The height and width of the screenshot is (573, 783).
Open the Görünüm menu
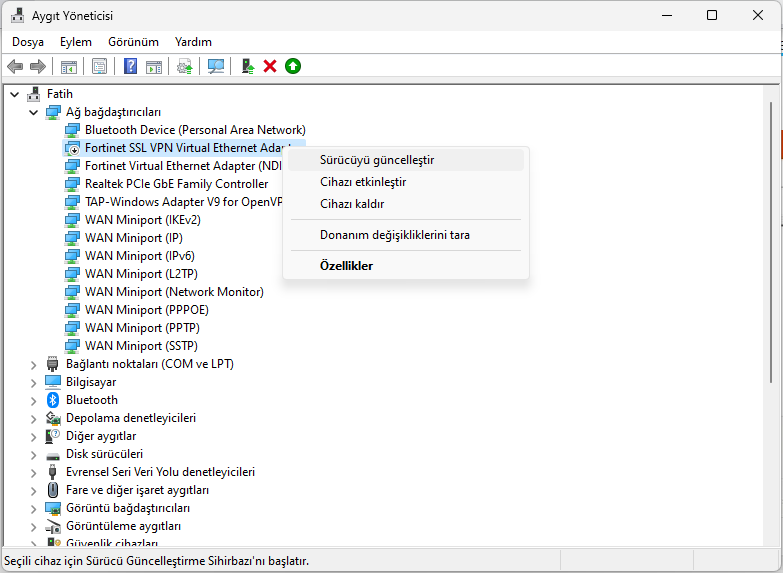click(x=133, y=42)
